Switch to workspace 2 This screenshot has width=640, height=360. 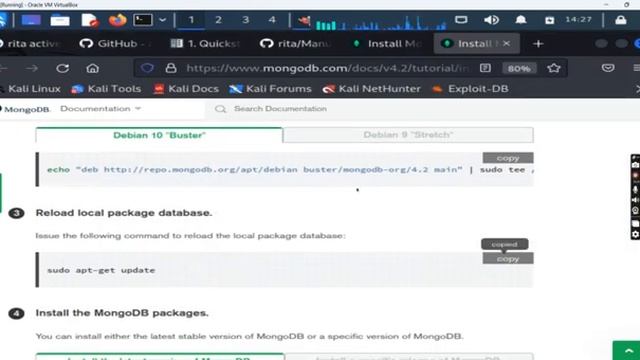coord(218,20)
